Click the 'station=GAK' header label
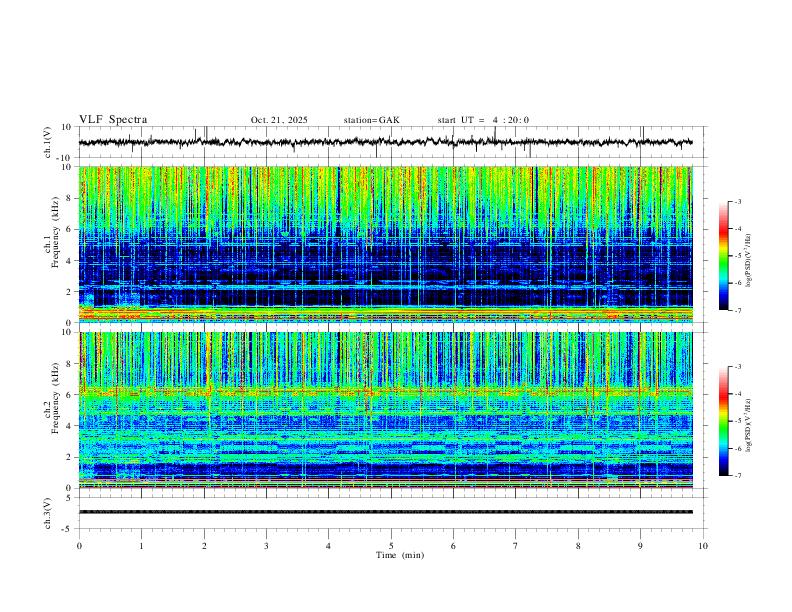Image resolution: width=792 pixels, height=612 pixels. coord(371,120)
